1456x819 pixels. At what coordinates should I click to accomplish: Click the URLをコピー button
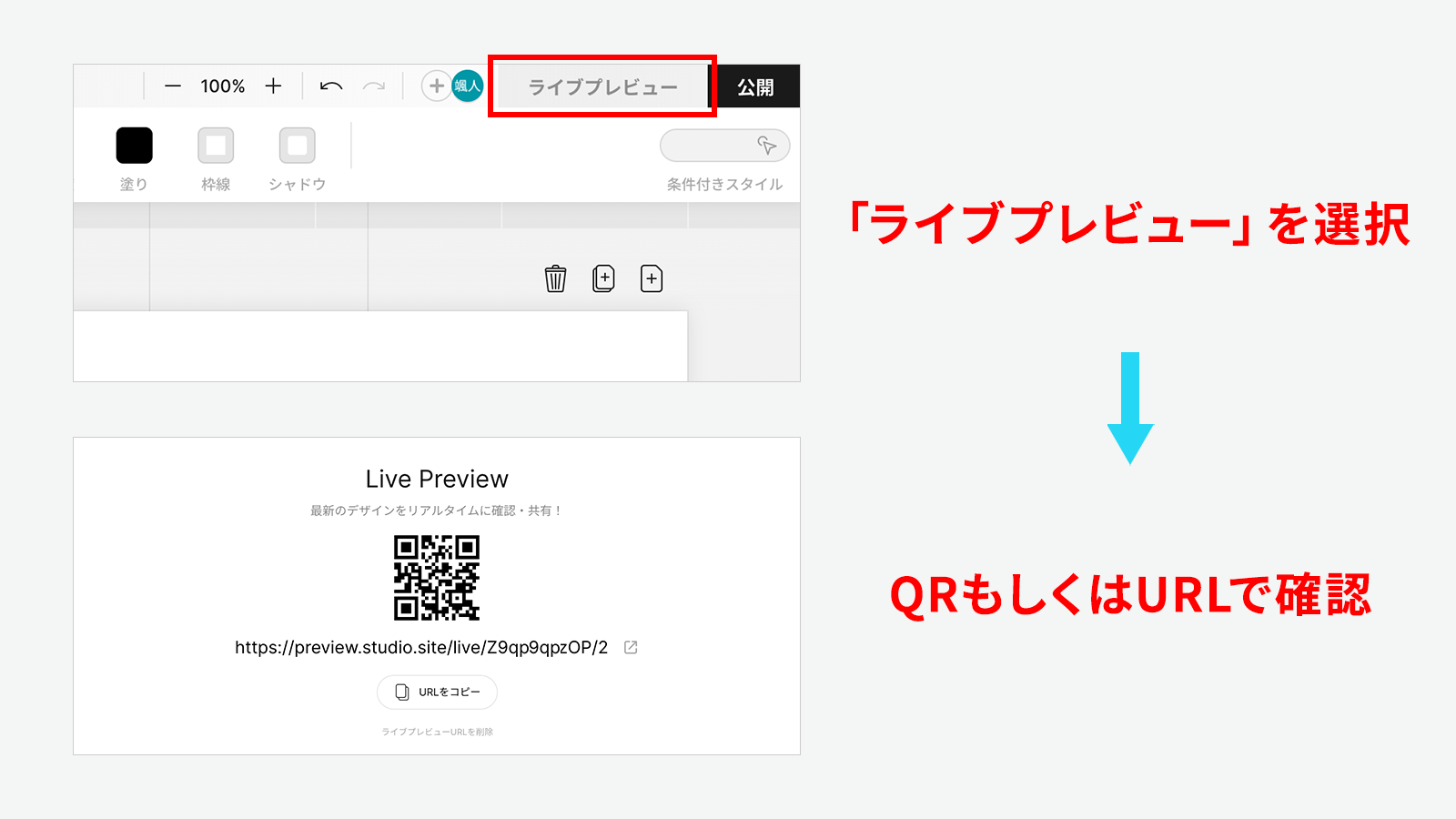[437, 693]
